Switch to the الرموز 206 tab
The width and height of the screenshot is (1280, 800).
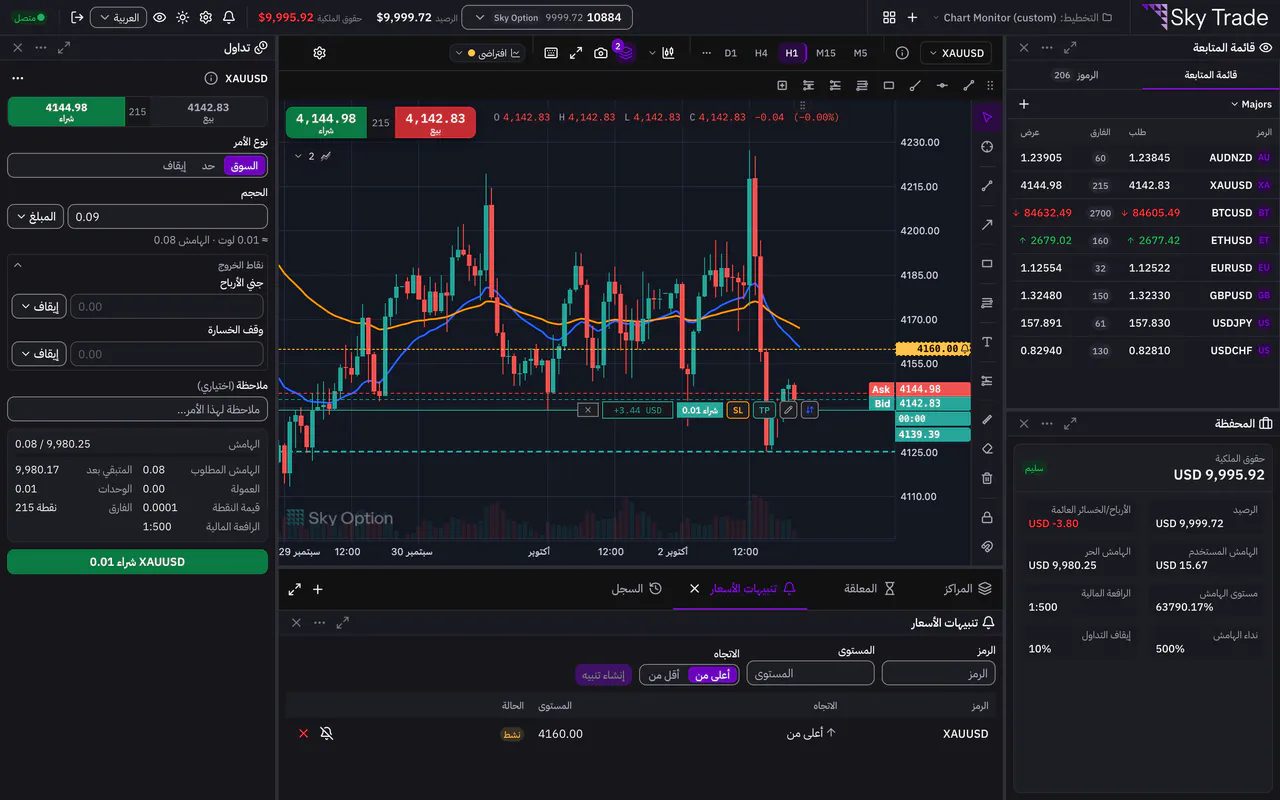click(1075, 75)
